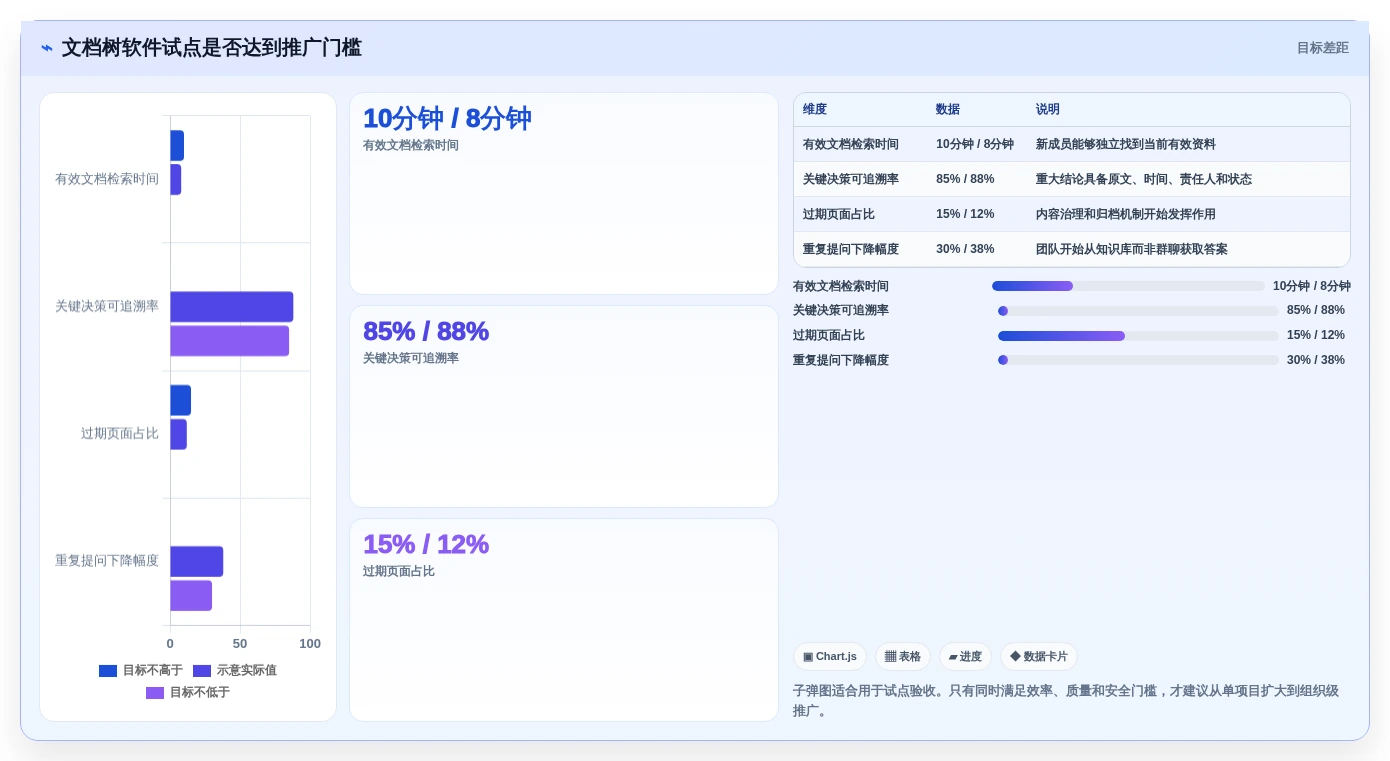
Task: Open the 15% / 12% data card
Action: point(564,620)
